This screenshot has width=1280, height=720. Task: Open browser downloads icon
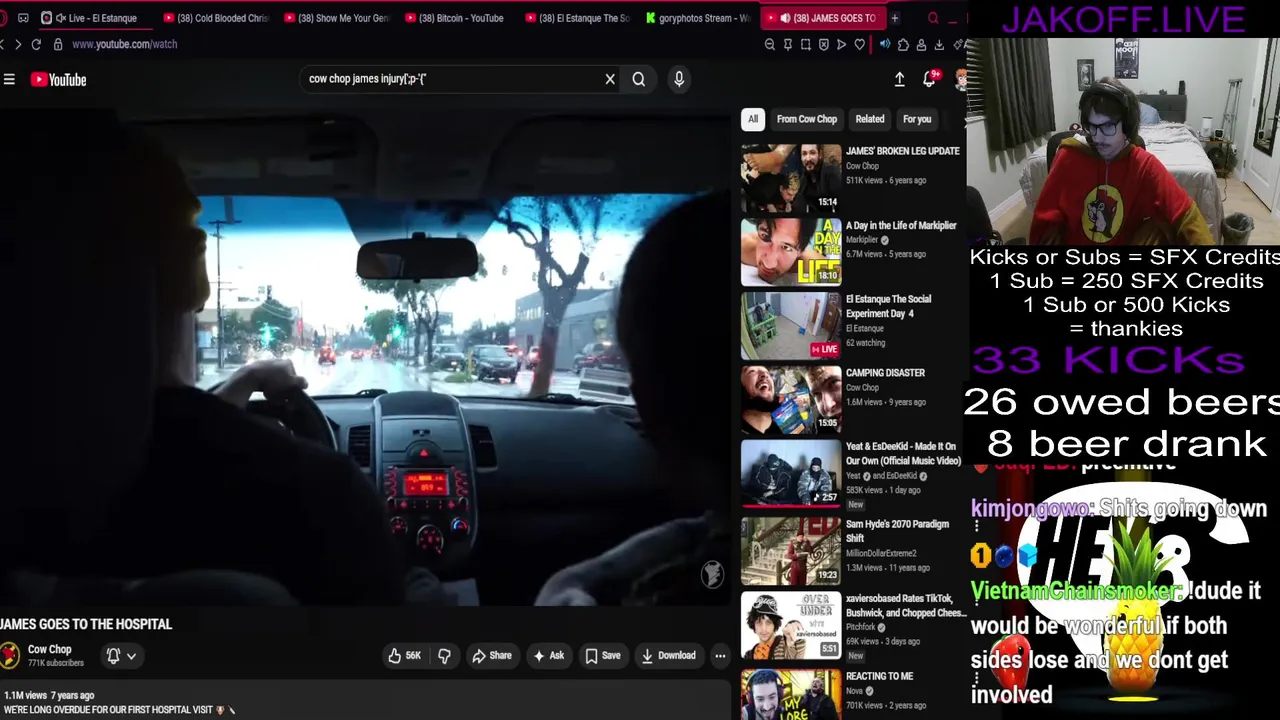[940, 44]
